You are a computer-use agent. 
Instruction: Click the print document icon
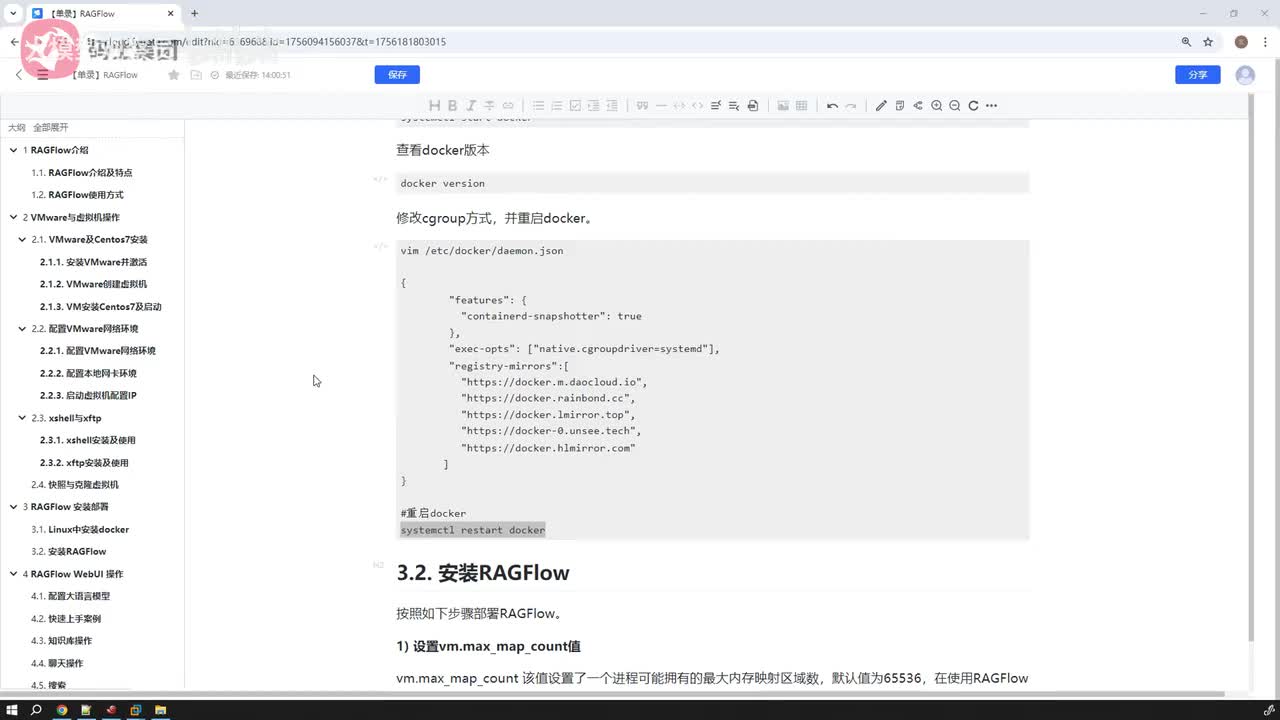[x=753, y=106]
